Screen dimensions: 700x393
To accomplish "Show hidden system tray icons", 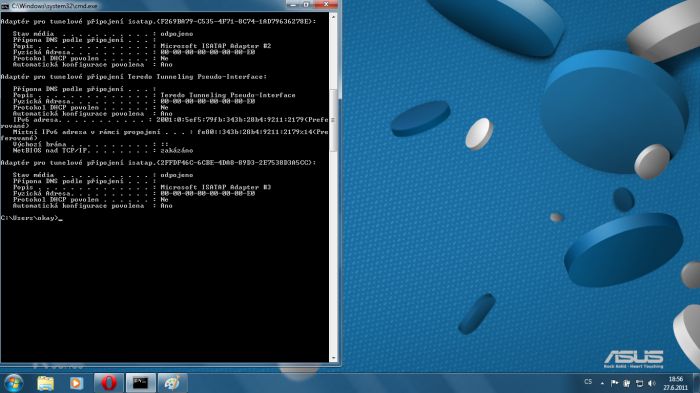I will tap(602, 383).
